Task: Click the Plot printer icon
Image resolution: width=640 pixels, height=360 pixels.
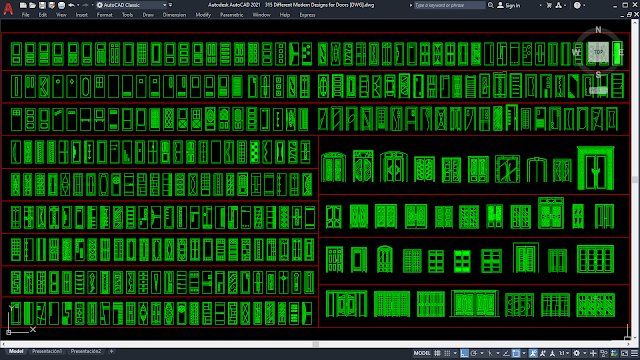Action: click(x=61, y=5)
